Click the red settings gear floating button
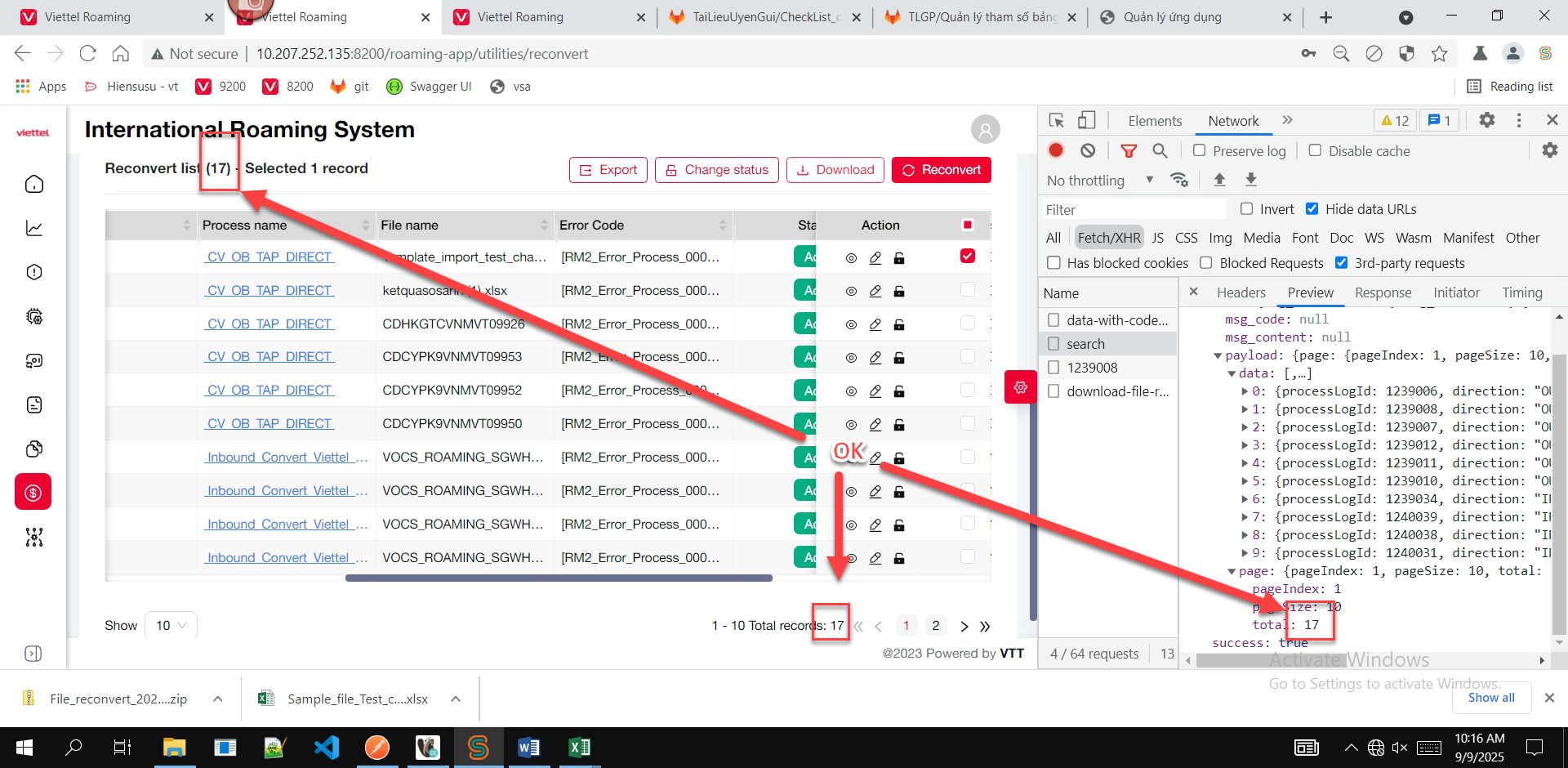The image size is (1568, 768). click(x=1020, y=387)
